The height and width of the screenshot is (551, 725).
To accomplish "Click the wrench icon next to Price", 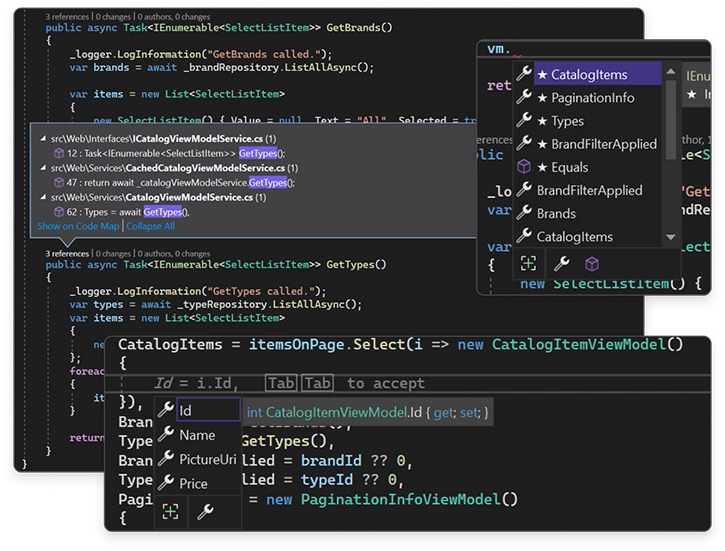I will 166,483.
